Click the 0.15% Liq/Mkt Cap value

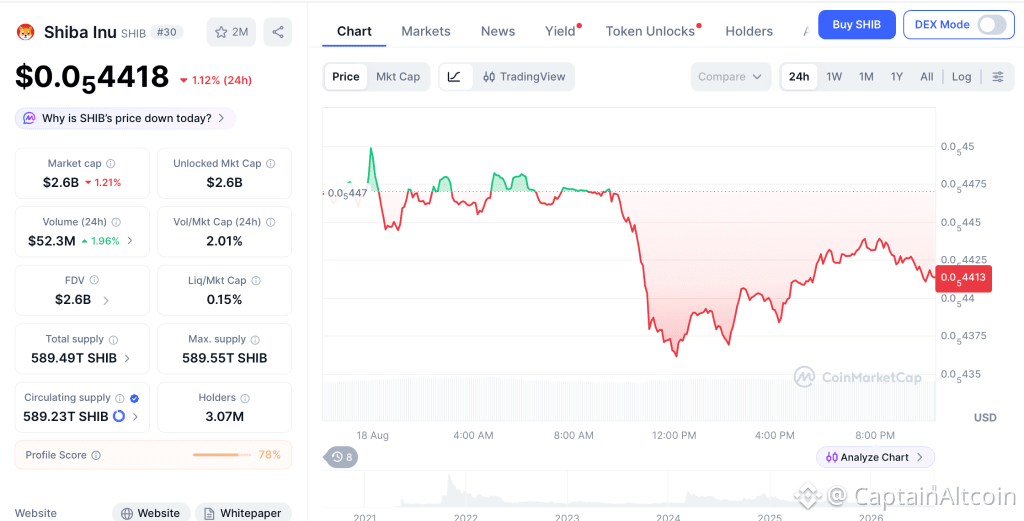(x=225, y=300)
